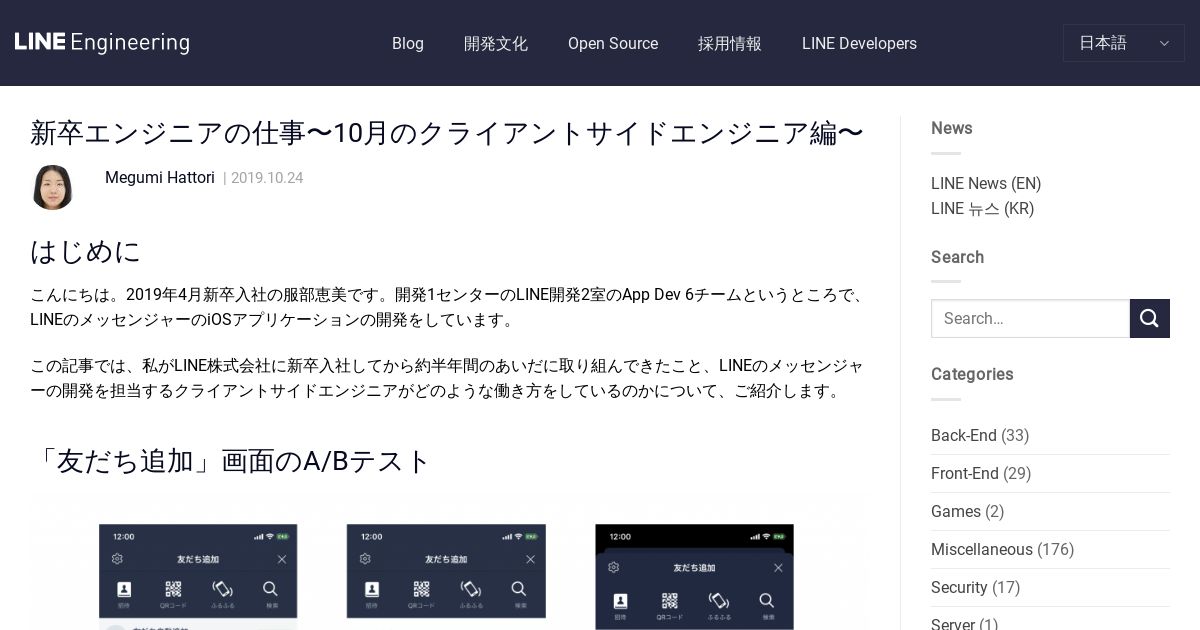Click the search magnifier button
1200x630 pixels.
point(1150,318)
